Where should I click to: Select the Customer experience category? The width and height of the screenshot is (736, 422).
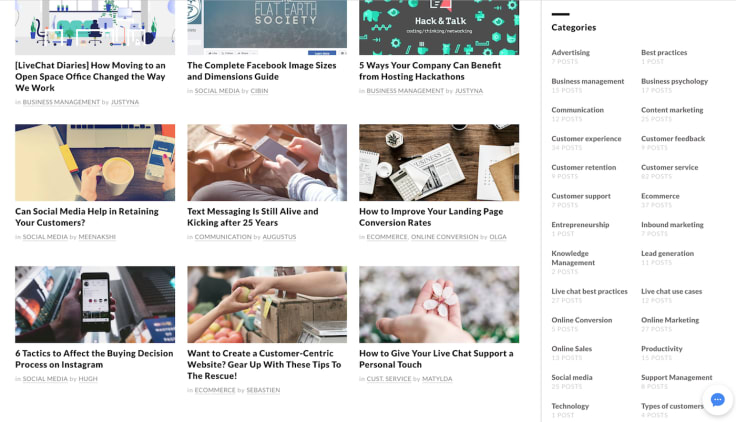586,138
